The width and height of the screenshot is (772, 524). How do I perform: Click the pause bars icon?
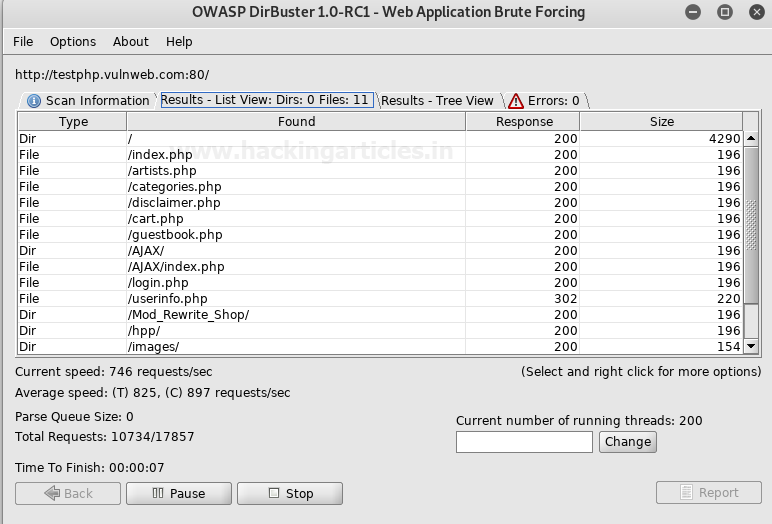pyautogui.click(x=158, y=493)
